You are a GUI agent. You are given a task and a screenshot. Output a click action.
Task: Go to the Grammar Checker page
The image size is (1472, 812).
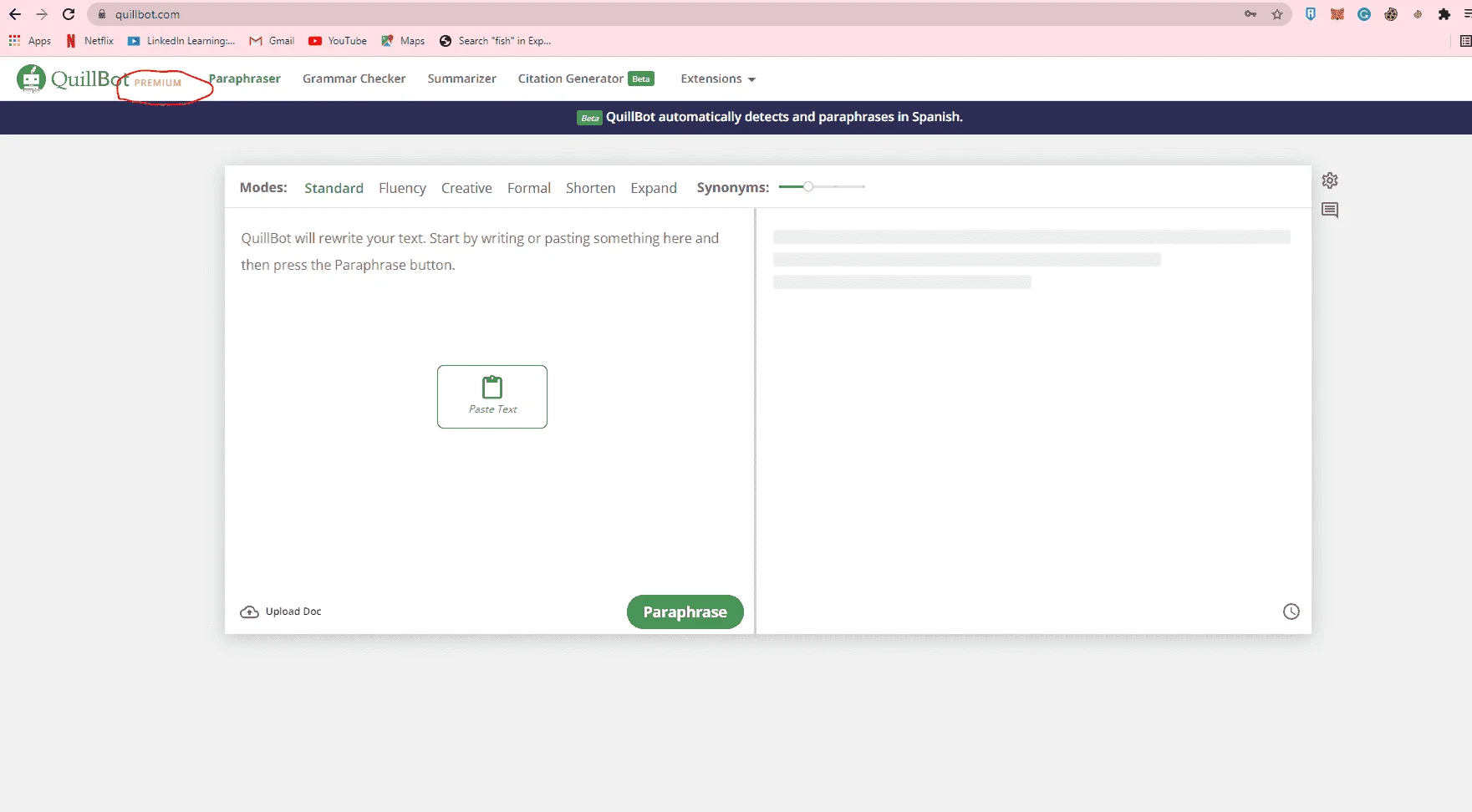tap(354, 79)
